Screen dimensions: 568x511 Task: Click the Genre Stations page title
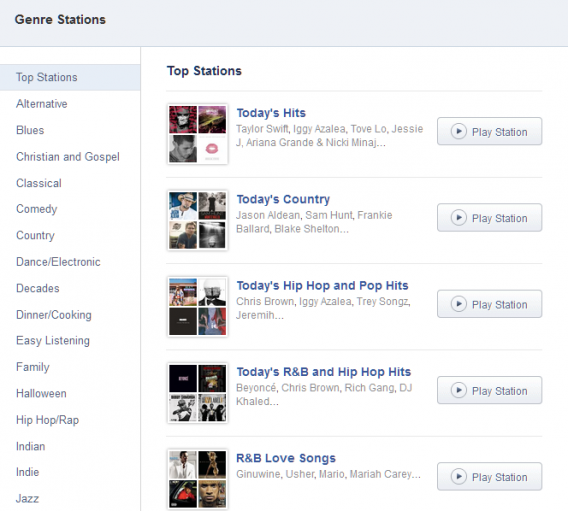click(60, 20)
